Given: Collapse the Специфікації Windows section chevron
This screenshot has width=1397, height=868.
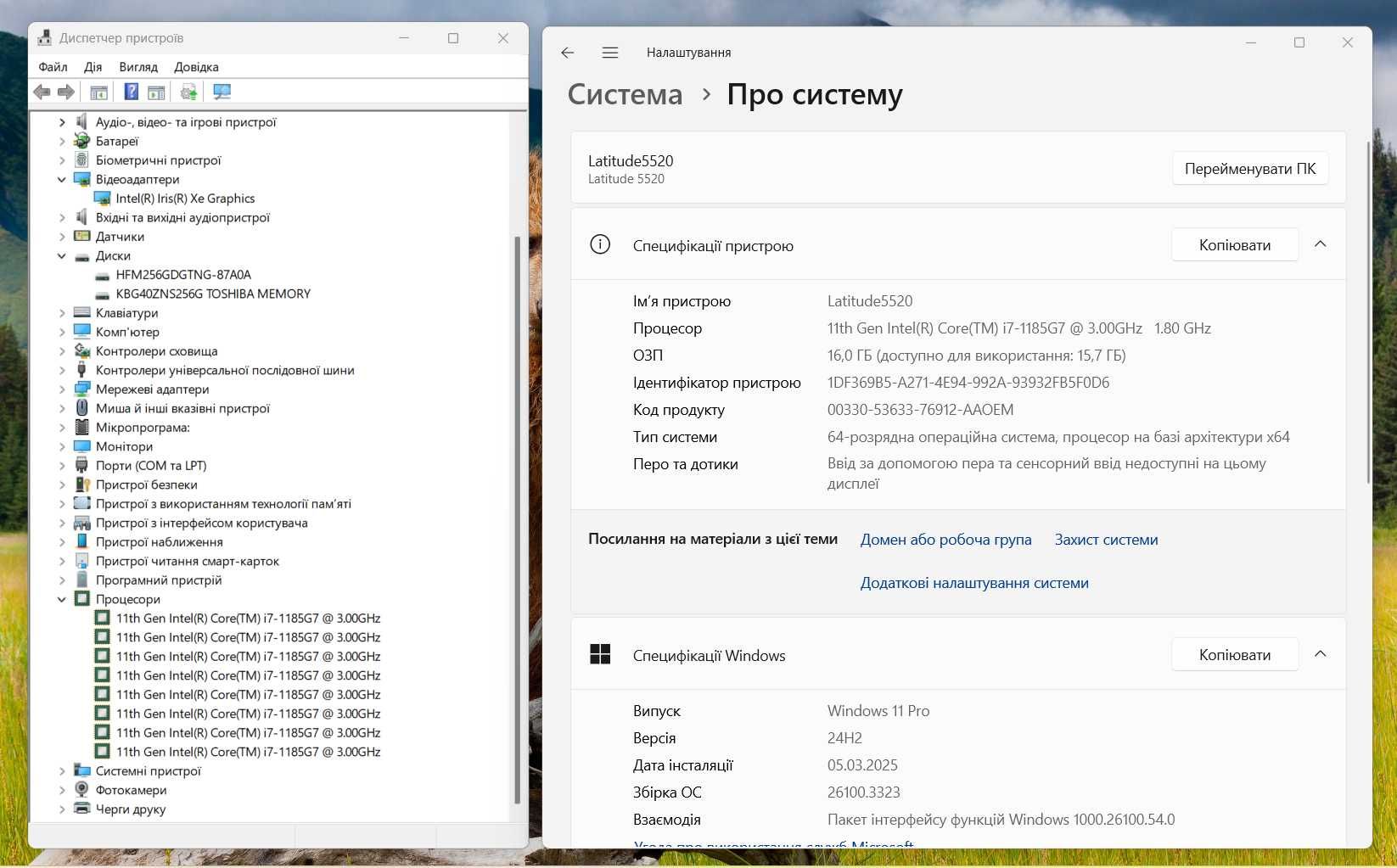Looking at the screenshot, I should (1320, 654).
